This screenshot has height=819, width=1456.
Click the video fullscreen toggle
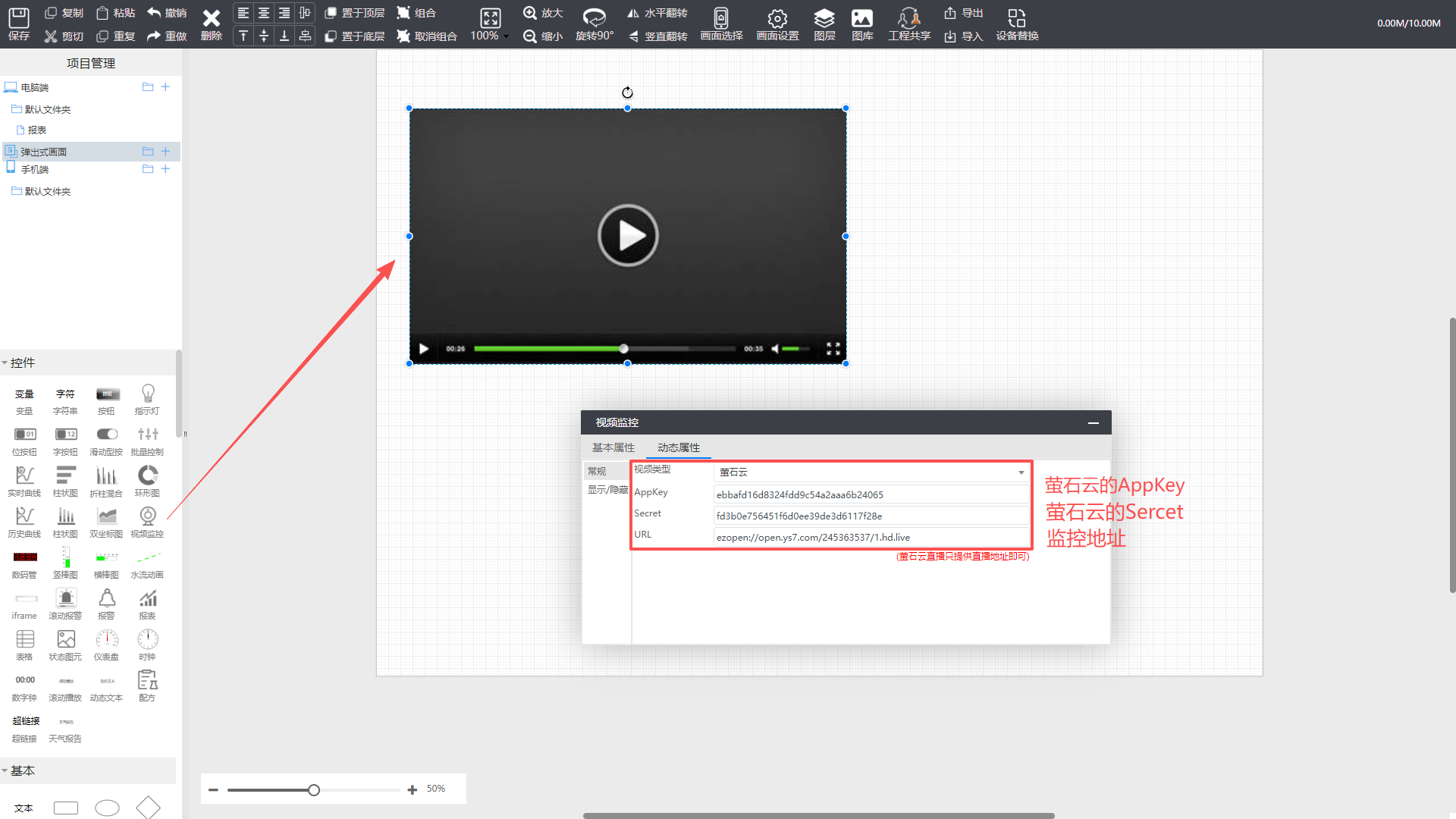tap(833, 349)
